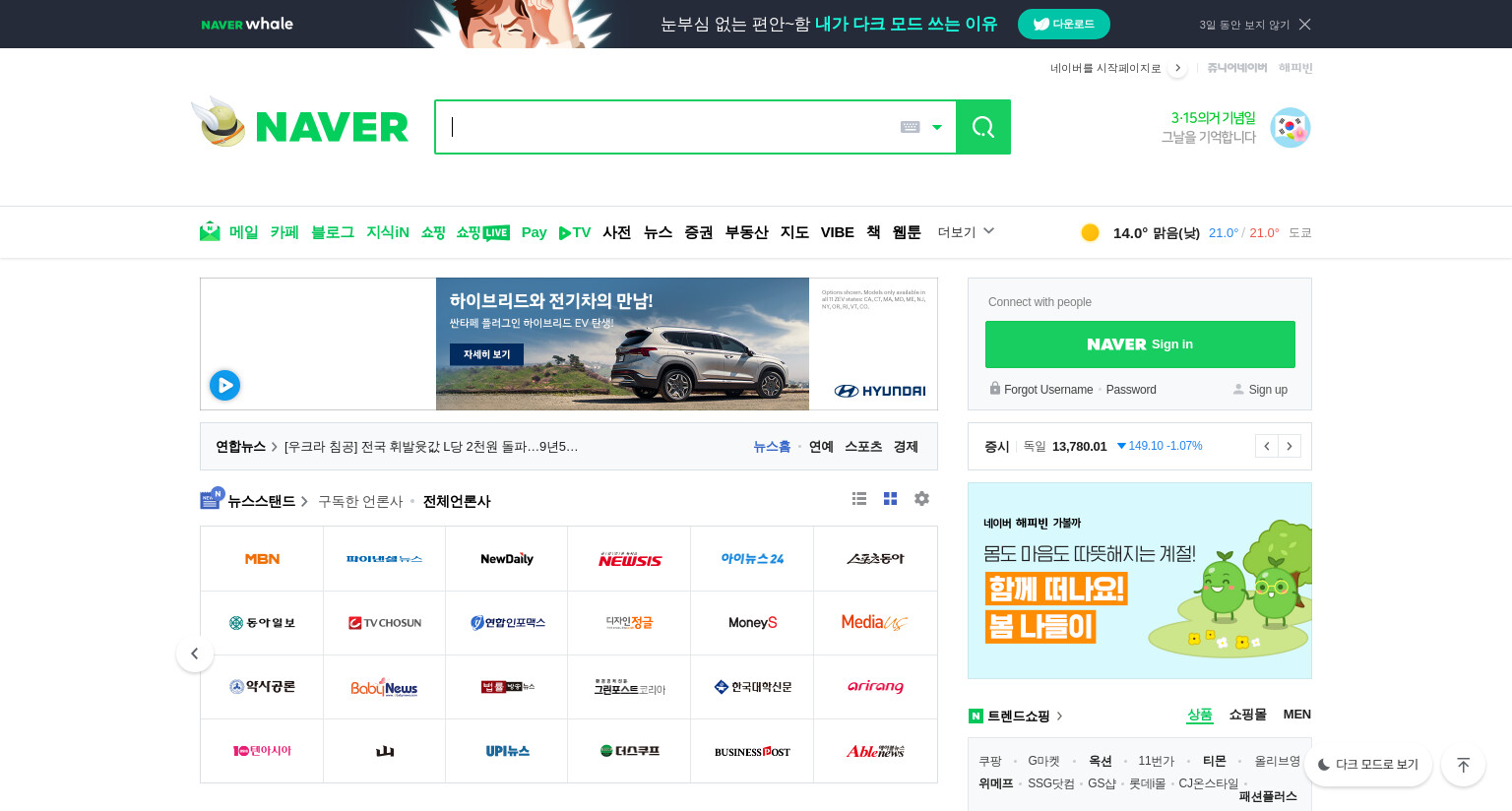Click the NAVER Sign in button
The width and height of the screenshot is (1512, 811).
coord(1140,344)
